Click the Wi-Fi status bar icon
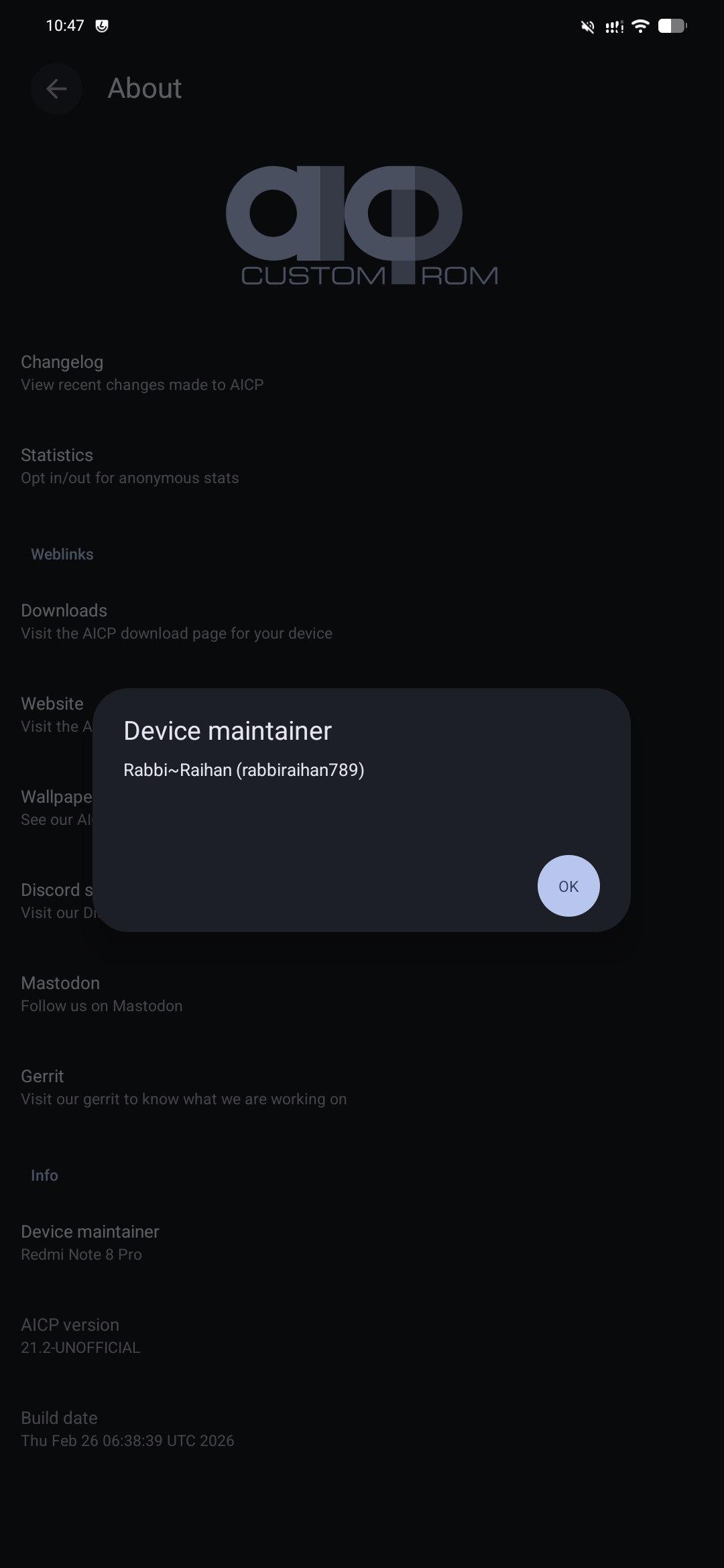The height and width of the screenshot is (1568, 724). click(x=641, y=26)
